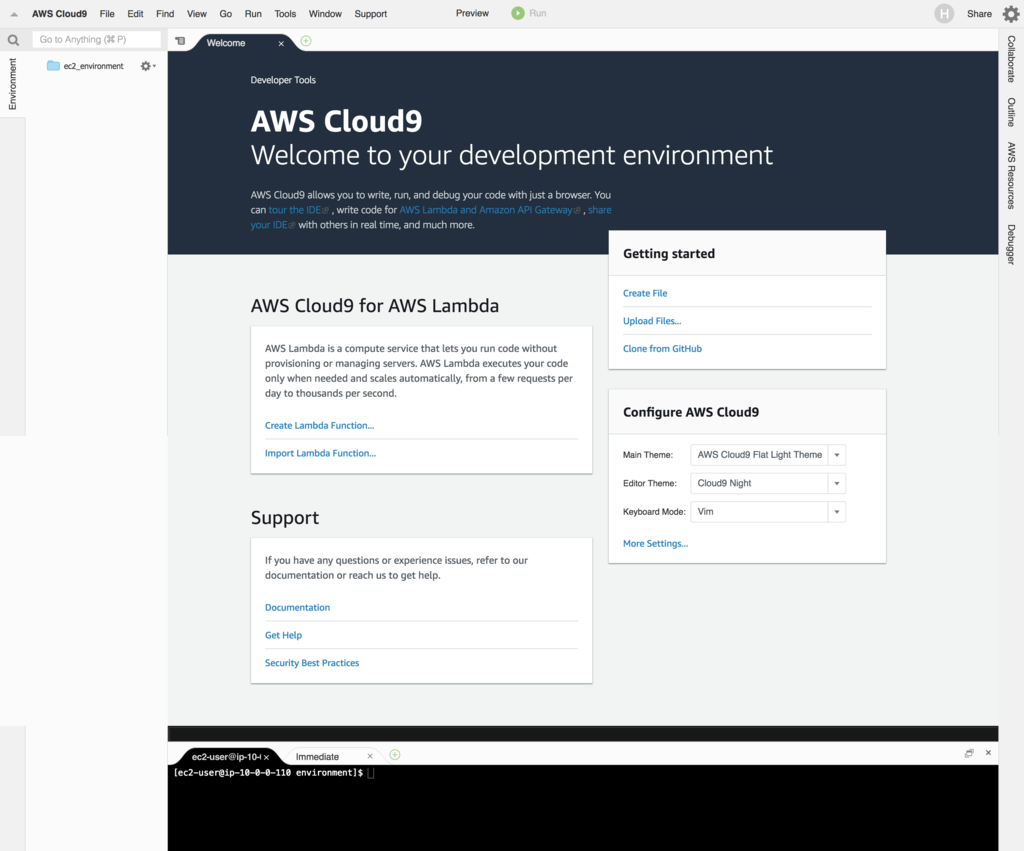Open the Go menu

(x=225, y=14)
